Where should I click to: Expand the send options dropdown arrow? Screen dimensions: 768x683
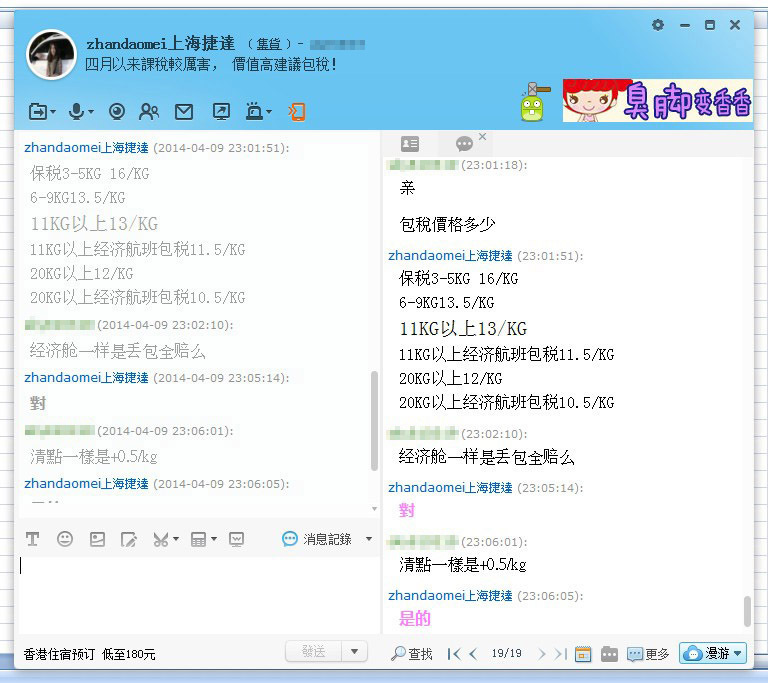355,652
